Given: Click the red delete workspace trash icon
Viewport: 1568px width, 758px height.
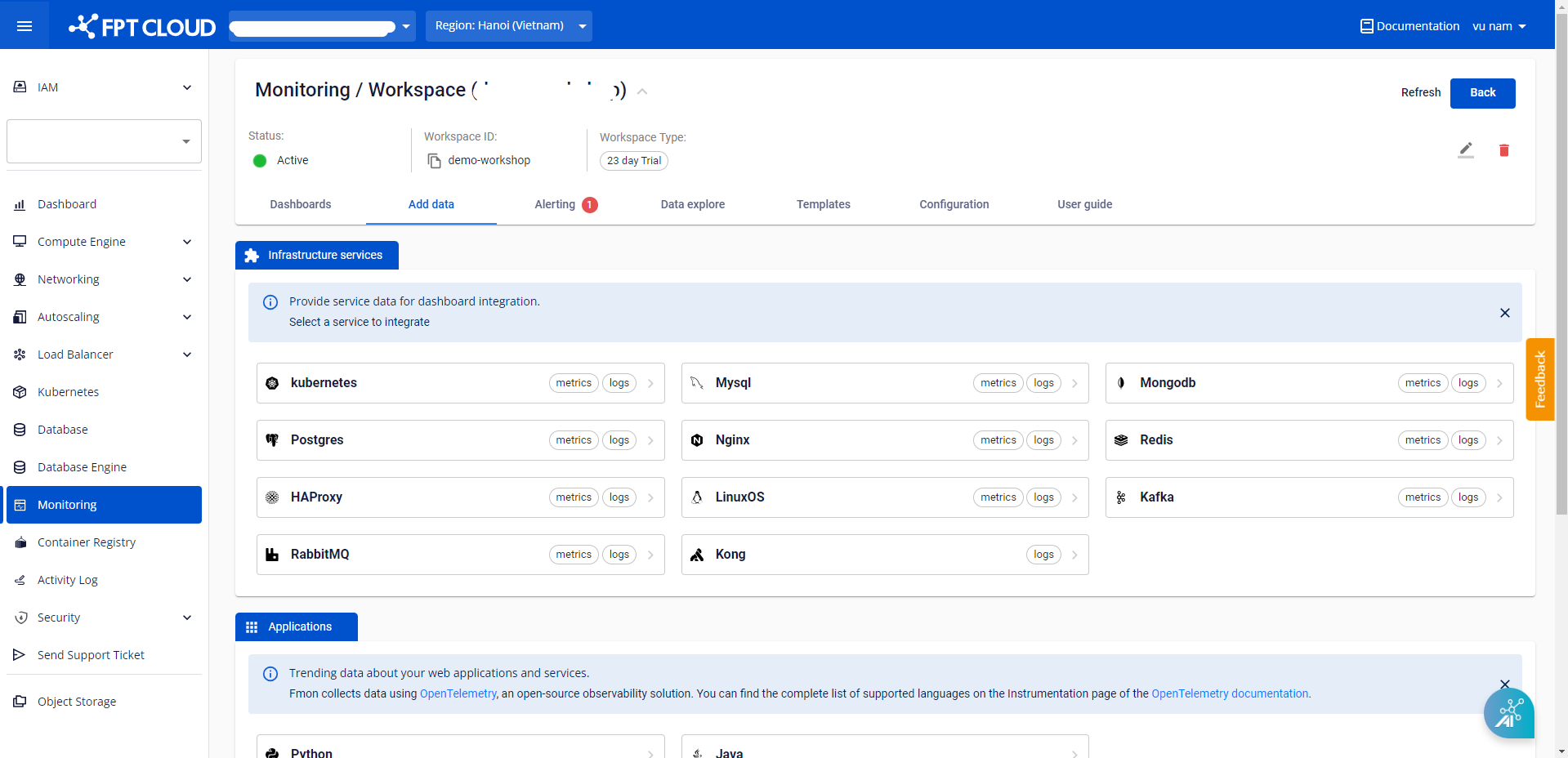Looking at the screenshot, I should click(1503, 150).
